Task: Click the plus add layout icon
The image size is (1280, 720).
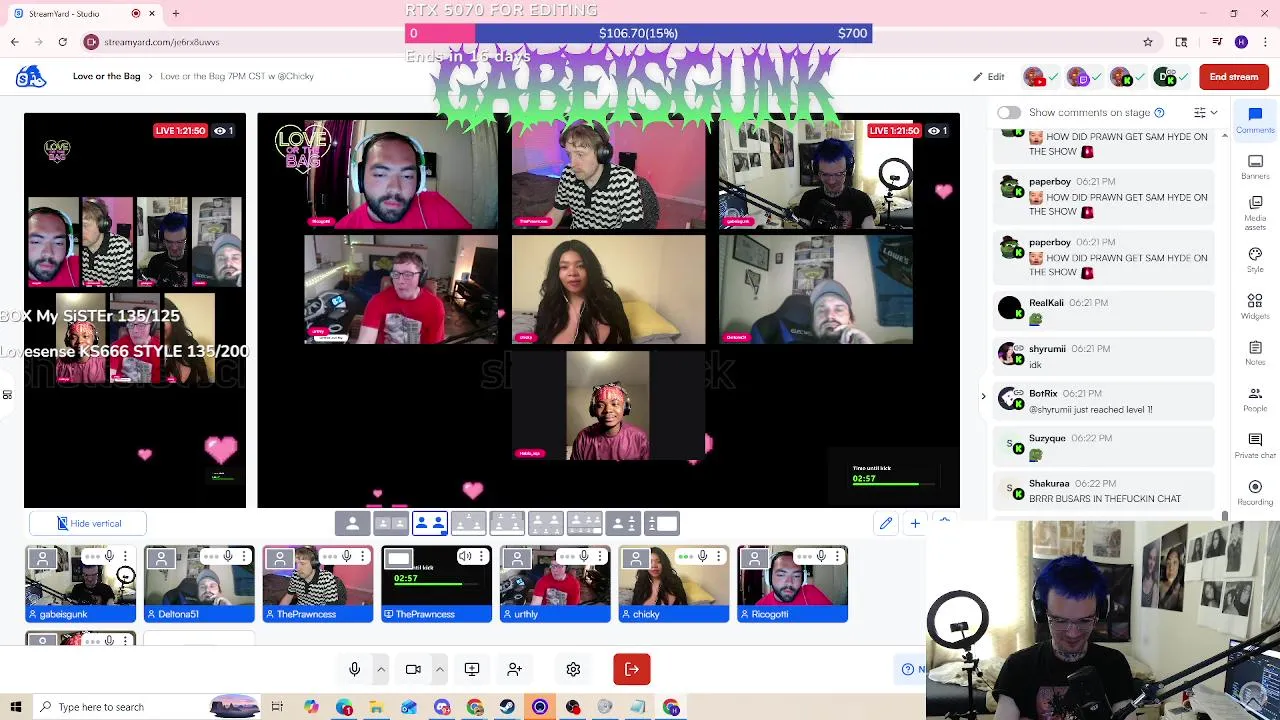Action: (x=914, y=523)
